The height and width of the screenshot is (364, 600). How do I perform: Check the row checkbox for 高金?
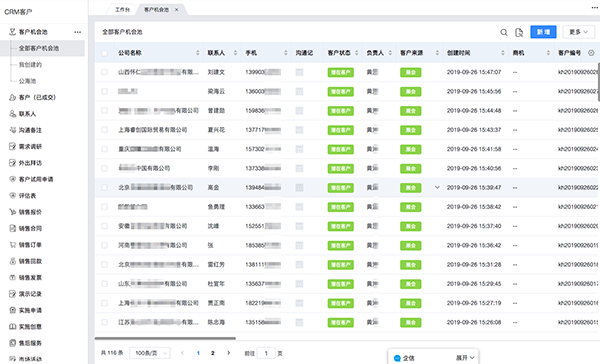[104, 188]
